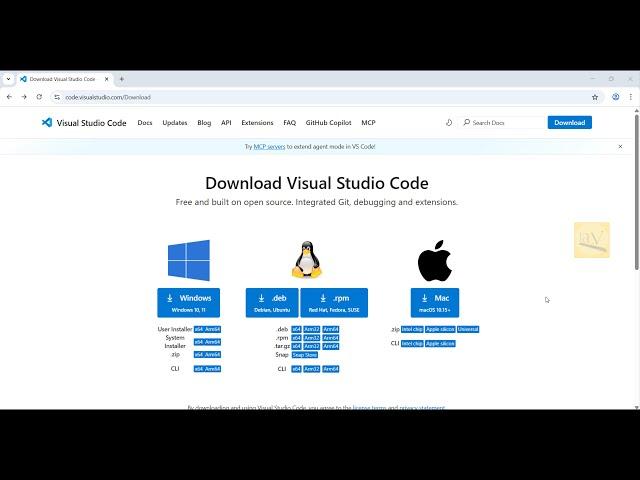Select Arm64 for Linux .rpm row
Image resolution: width=640 pixels, height=480 pixels.
pos(331,338)
